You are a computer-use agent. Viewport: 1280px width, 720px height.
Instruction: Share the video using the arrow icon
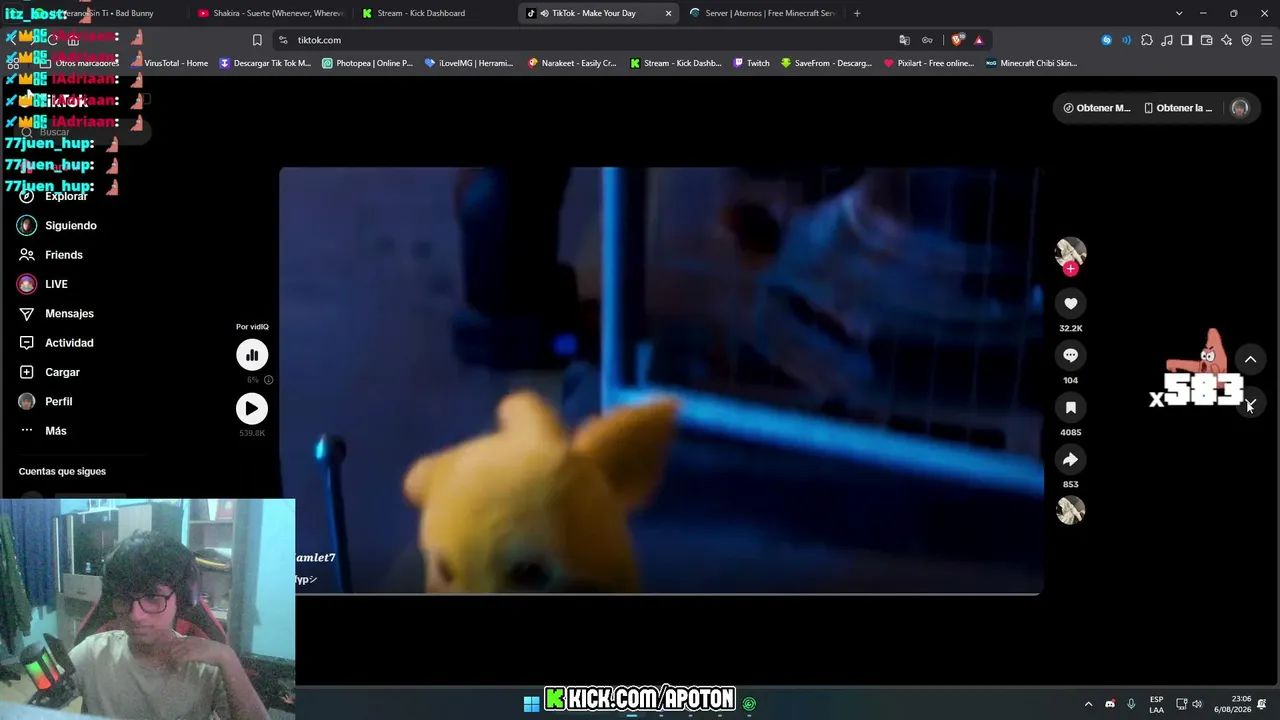(1070, 459)
